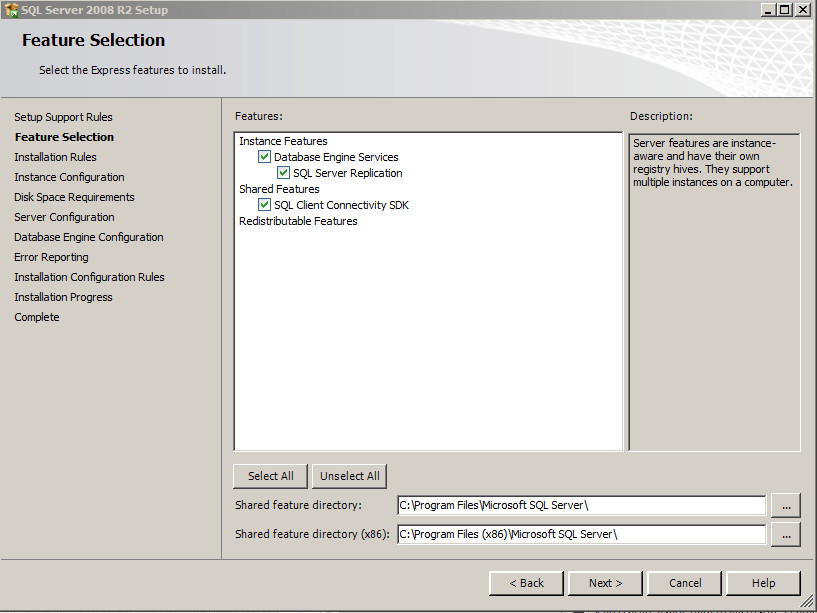
Task: Select the Shared Features tree node
Action: click(x=279, y=189)
